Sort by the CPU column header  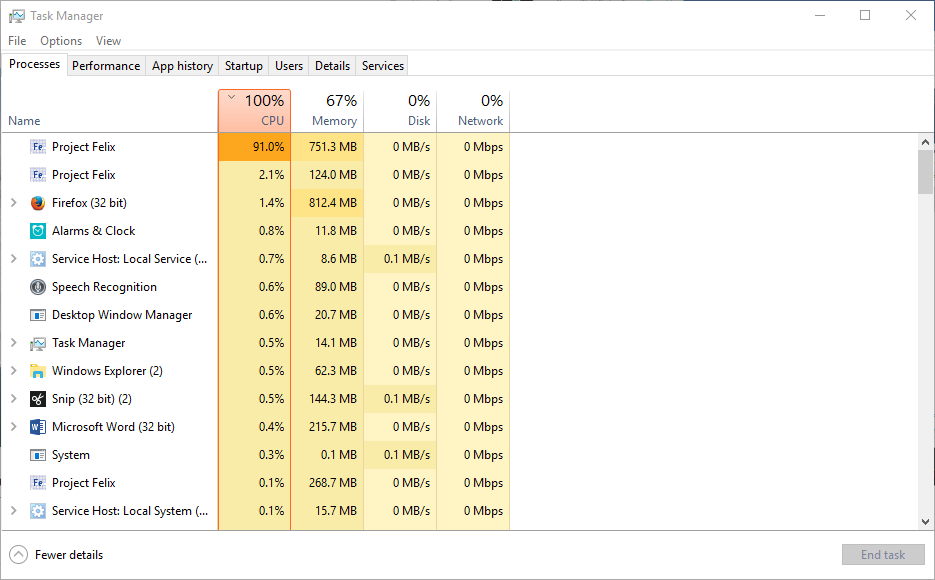pyautogui.click(x=255, y=111)
